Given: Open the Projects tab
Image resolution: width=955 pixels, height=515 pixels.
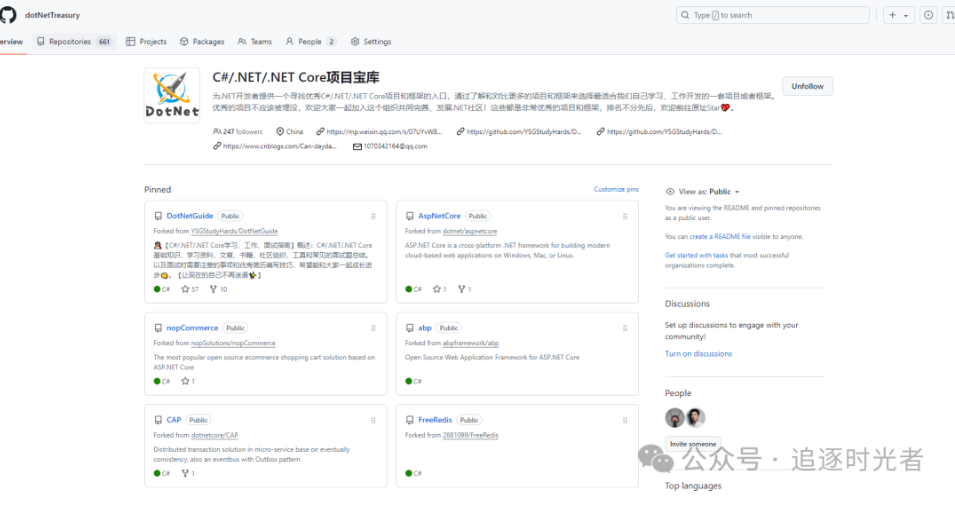Looking at the screenshot, I should point(146,41).
